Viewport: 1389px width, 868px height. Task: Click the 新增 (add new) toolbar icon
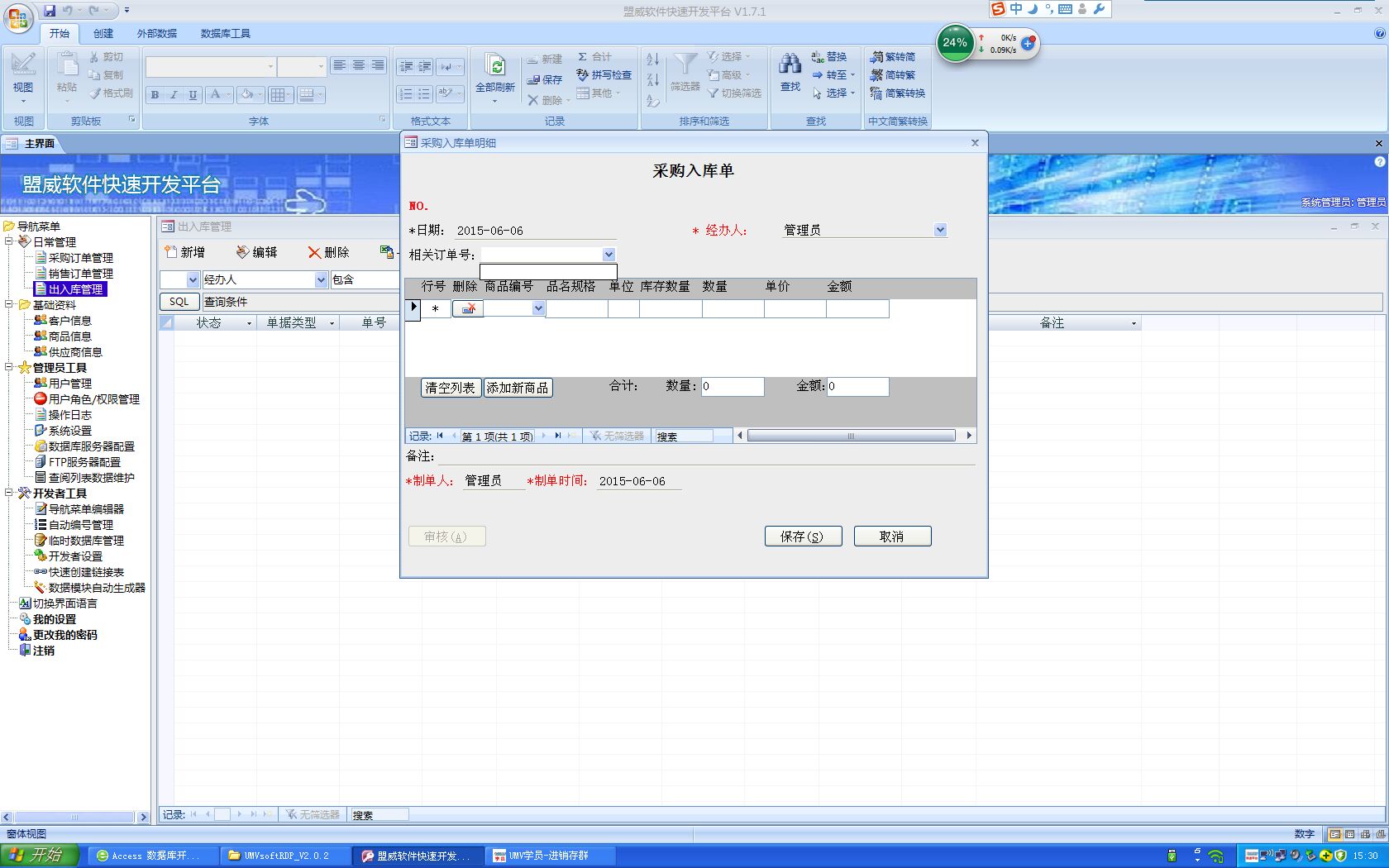pyautogui.click(x=170, y=252)
